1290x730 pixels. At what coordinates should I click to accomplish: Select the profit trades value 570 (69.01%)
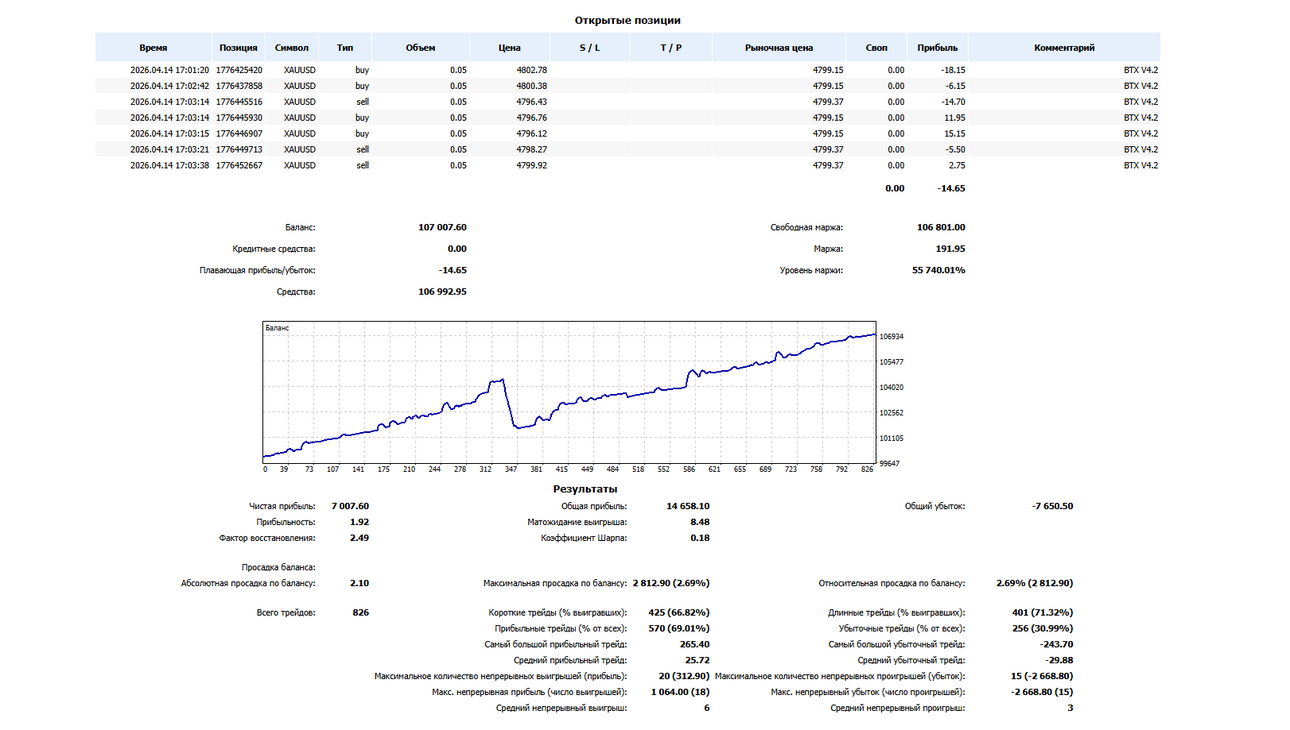[x=679, y=628]
